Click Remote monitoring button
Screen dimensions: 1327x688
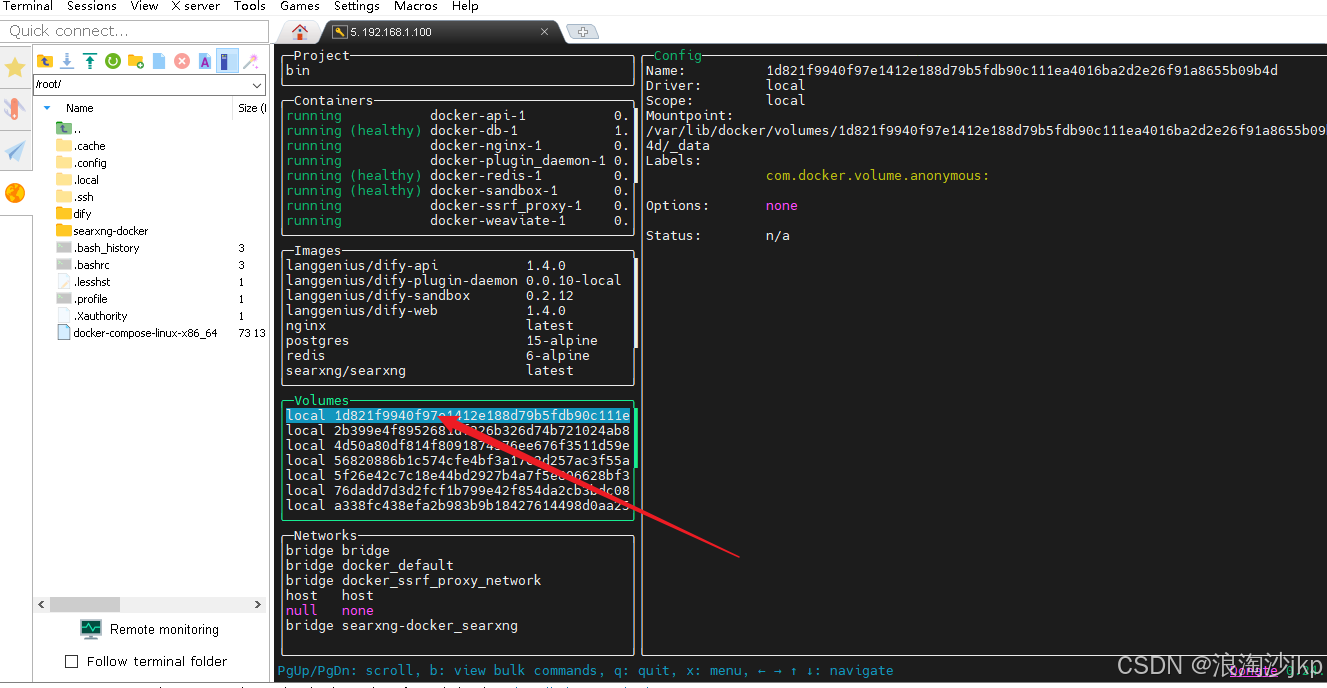(x=150, y=629)
